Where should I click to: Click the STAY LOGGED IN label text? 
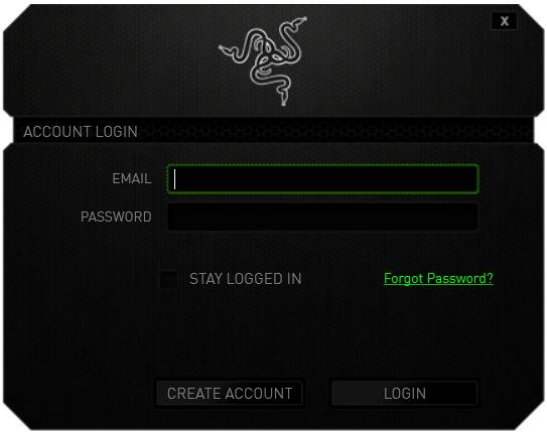[246, 279]
